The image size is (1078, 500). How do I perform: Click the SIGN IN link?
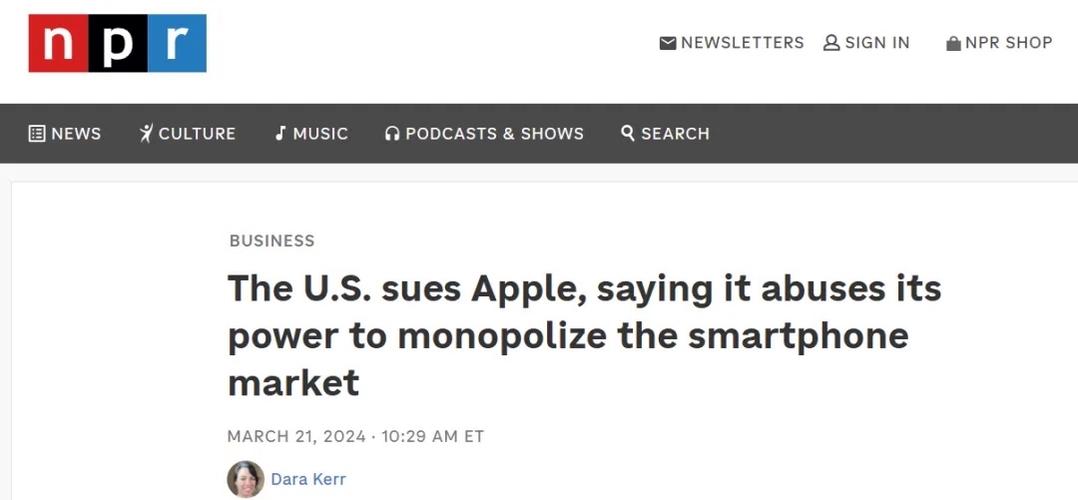pyautogui.click(x=866, y=43)
